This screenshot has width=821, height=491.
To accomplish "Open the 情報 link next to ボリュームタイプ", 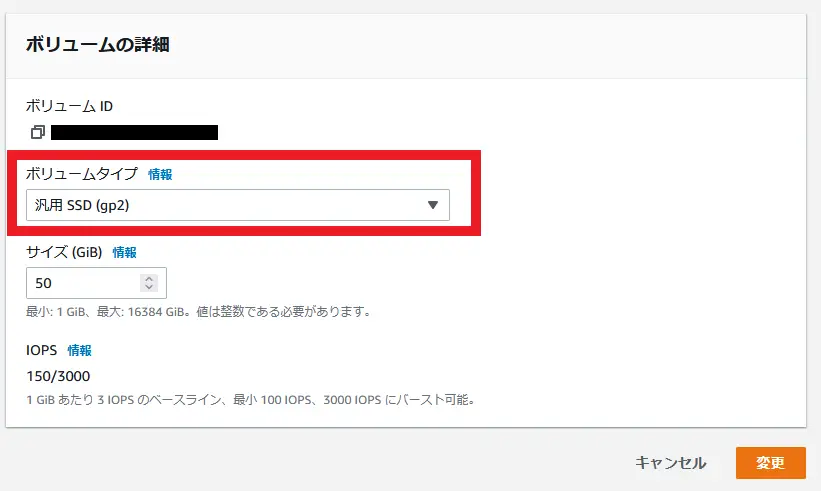I will click(160, 174).
